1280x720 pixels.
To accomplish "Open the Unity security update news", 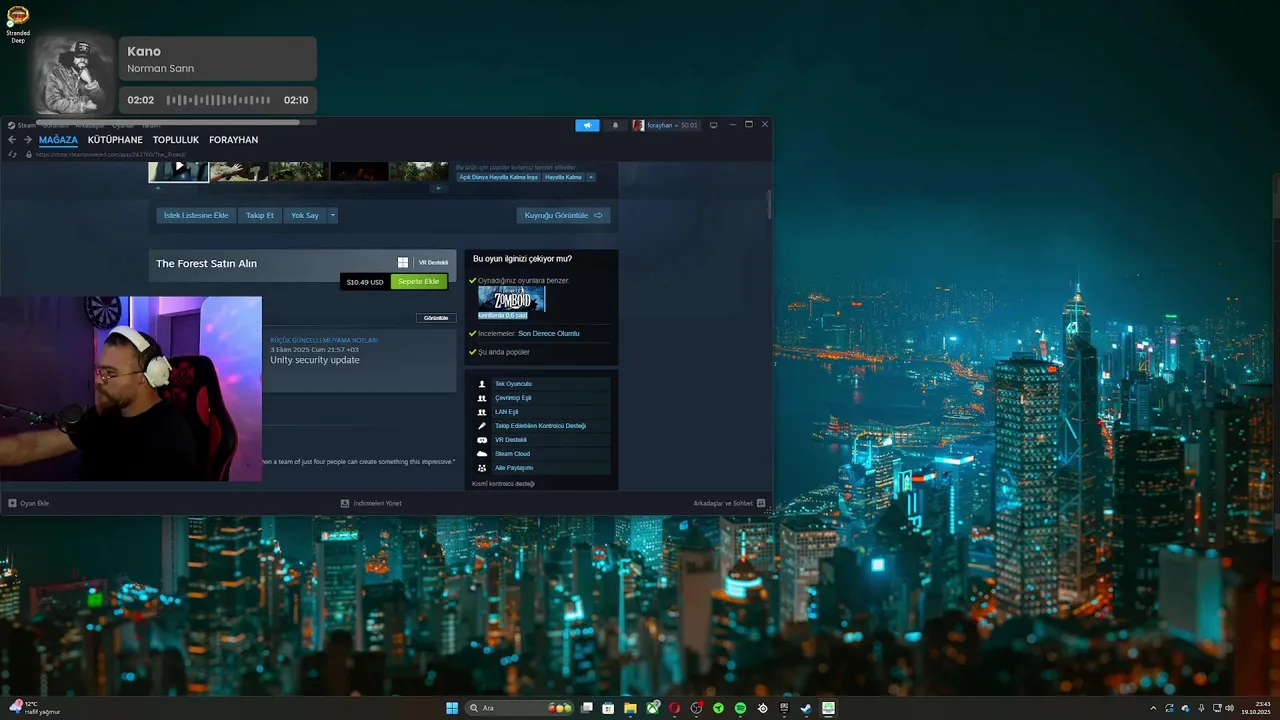I will tap(314, 360).
